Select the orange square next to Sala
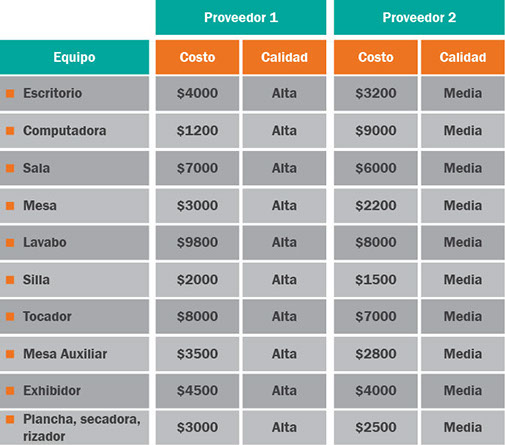 (10, 168)
